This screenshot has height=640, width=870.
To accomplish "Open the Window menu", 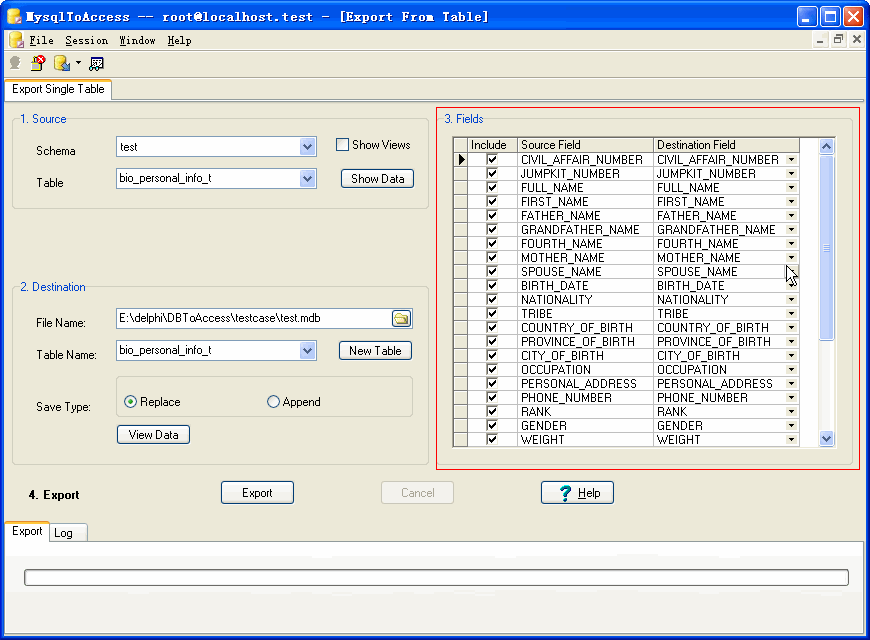I will coord(137,41).
